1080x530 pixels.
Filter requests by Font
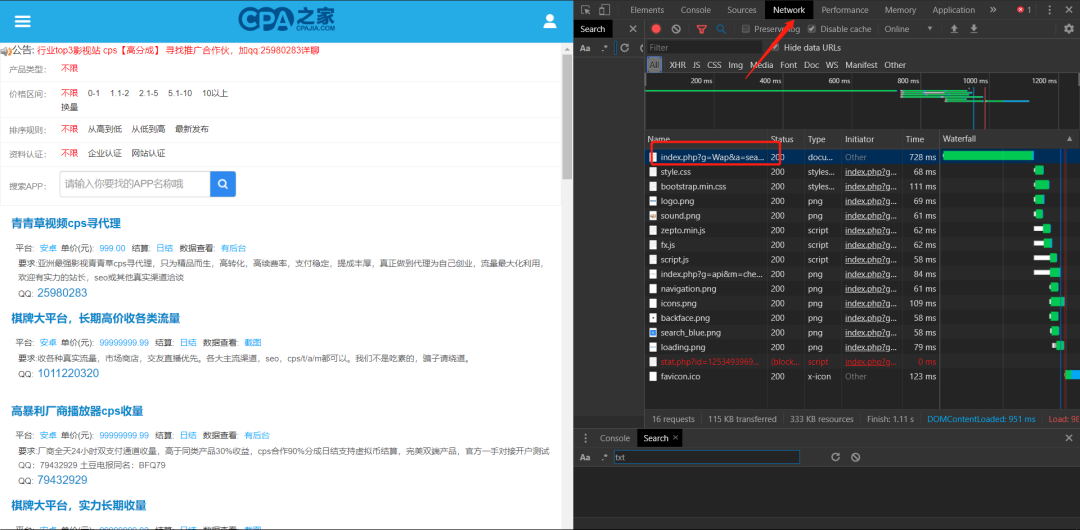coord(789,65)
